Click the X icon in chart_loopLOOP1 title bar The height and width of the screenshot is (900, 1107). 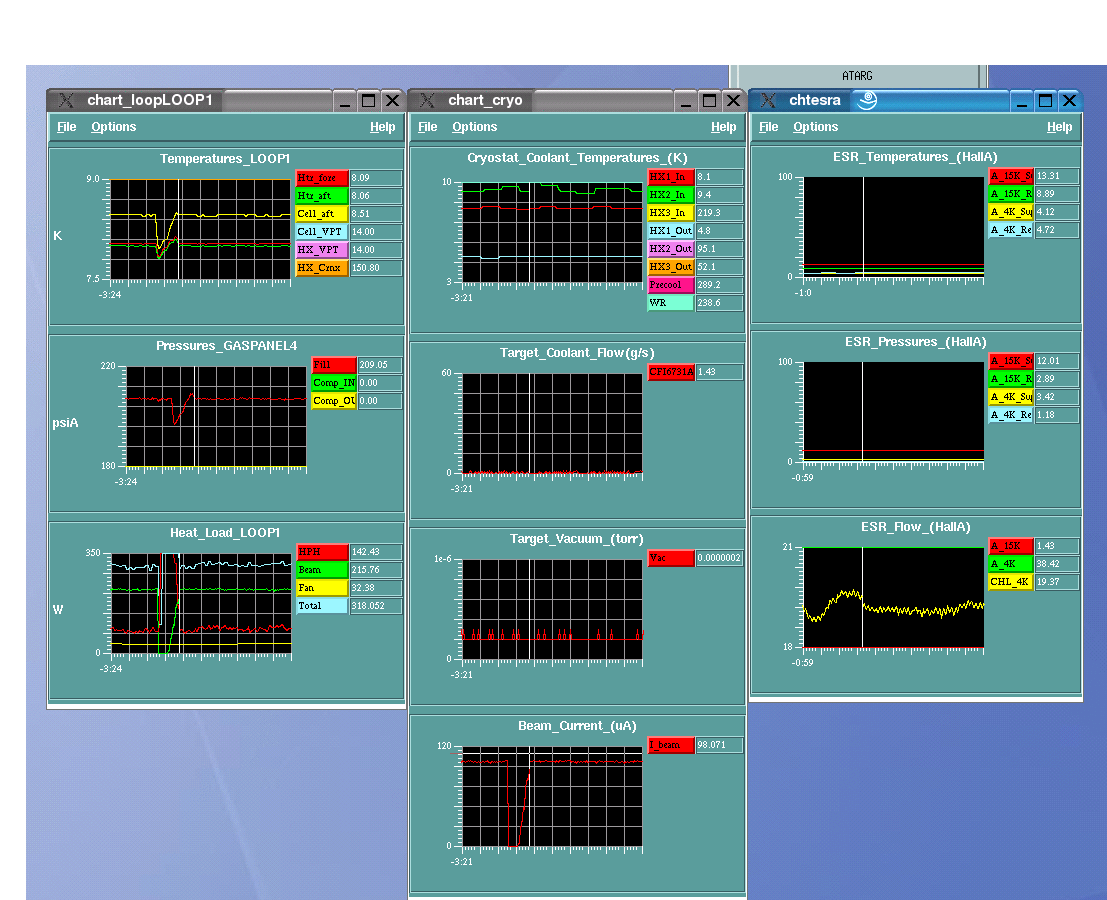[66, 100]
